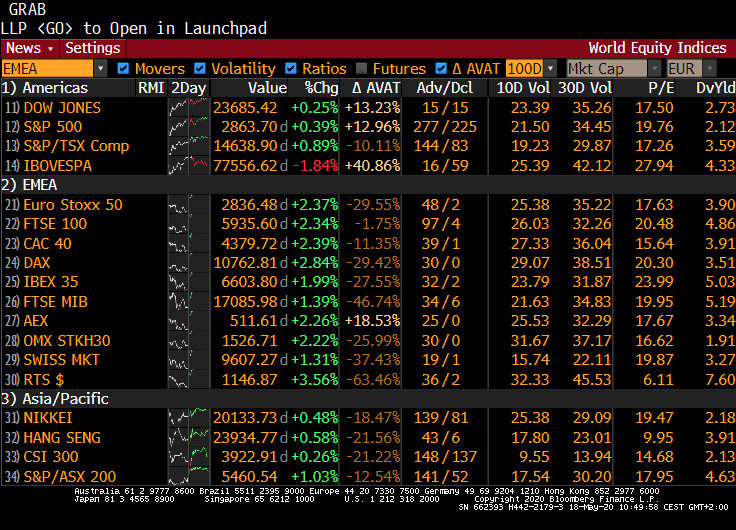Toggle the Ratios checkbox
Image resolution: width=736 pixels, height=530 pixels.
point(291,69)
